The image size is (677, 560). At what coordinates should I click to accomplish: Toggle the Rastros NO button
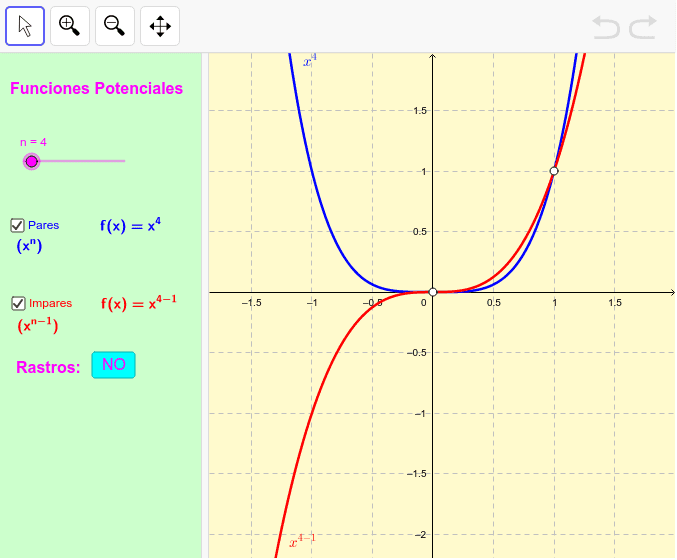click(x=114, y=365)
